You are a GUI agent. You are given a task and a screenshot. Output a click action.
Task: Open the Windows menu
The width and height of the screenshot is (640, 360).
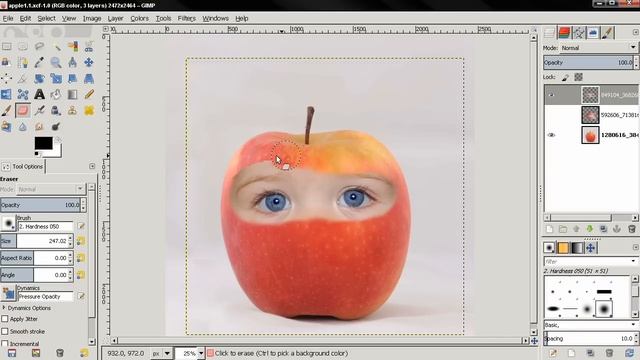pos(216,18)
